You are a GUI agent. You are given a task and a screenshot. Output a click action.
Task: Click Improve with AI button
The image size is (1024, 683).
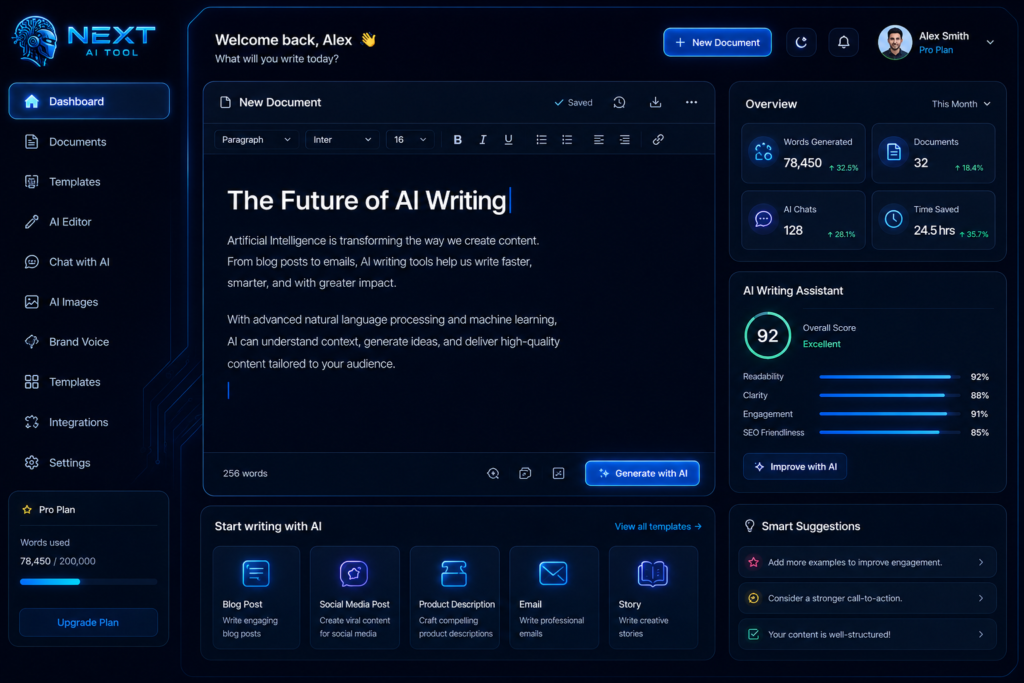pos(795,467)
